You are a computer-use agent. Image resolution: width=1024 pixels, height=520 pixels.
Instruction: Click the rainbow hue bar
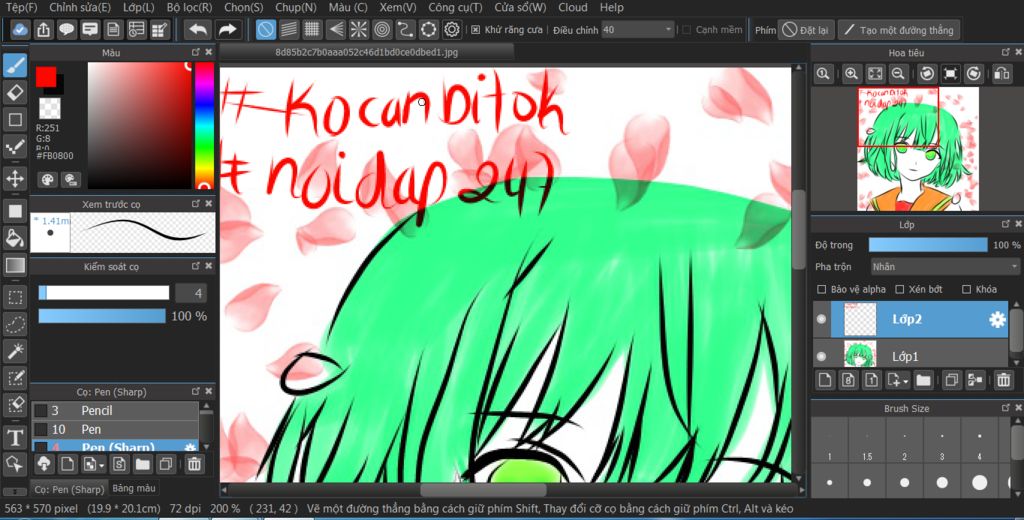tap(204, 125)
